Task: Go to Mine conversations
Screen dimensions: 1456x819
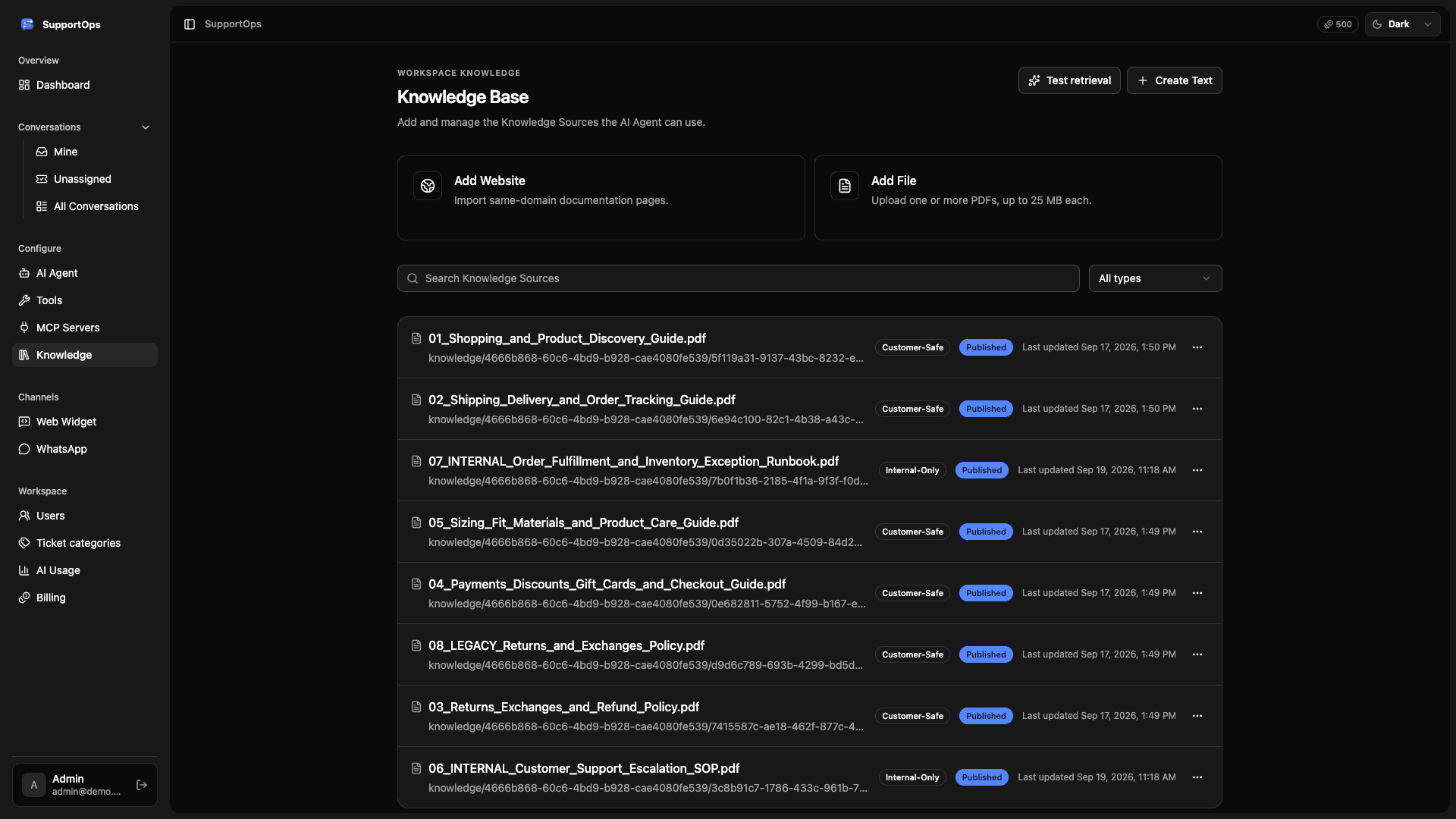Action: click(x=93, y=152)
